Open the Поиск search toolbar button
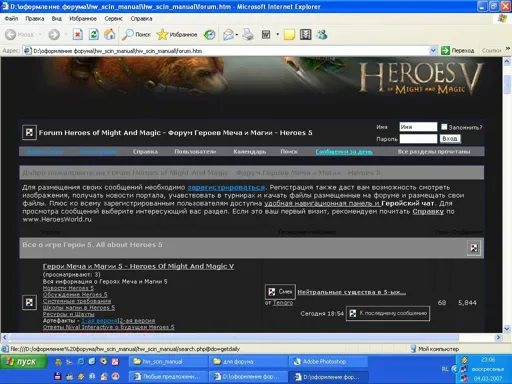The width and height of the screenshot is (512, 384). [x=136, y=34]
